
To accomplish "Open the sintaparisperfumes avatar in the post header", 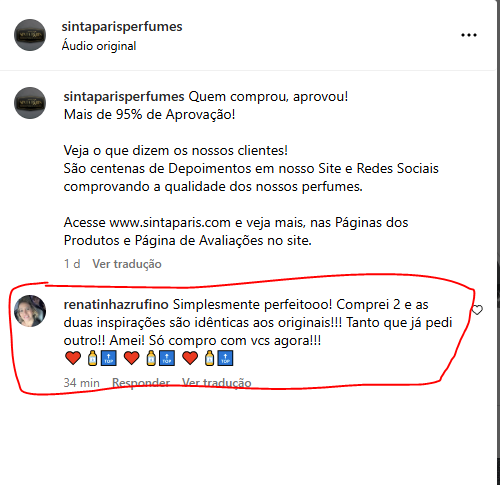I will coord(30,35).
